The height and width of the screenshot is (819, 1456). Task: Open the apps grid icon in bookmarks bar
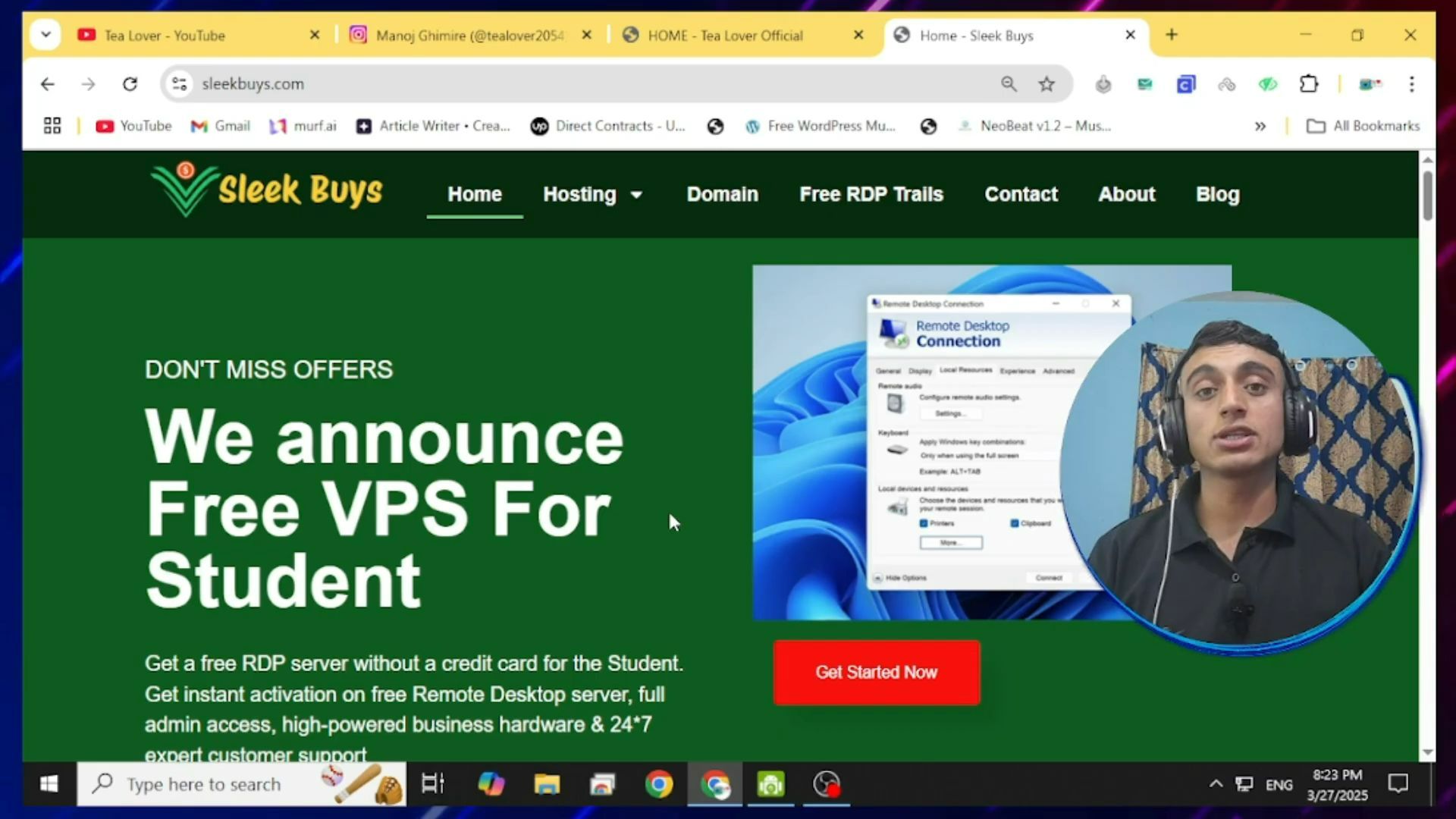tap(52, 126)
